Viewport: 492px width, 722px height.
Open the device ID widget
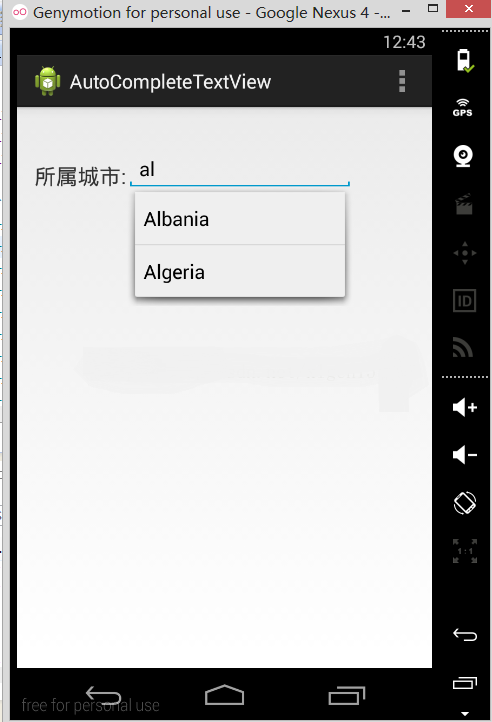point(464,301)
